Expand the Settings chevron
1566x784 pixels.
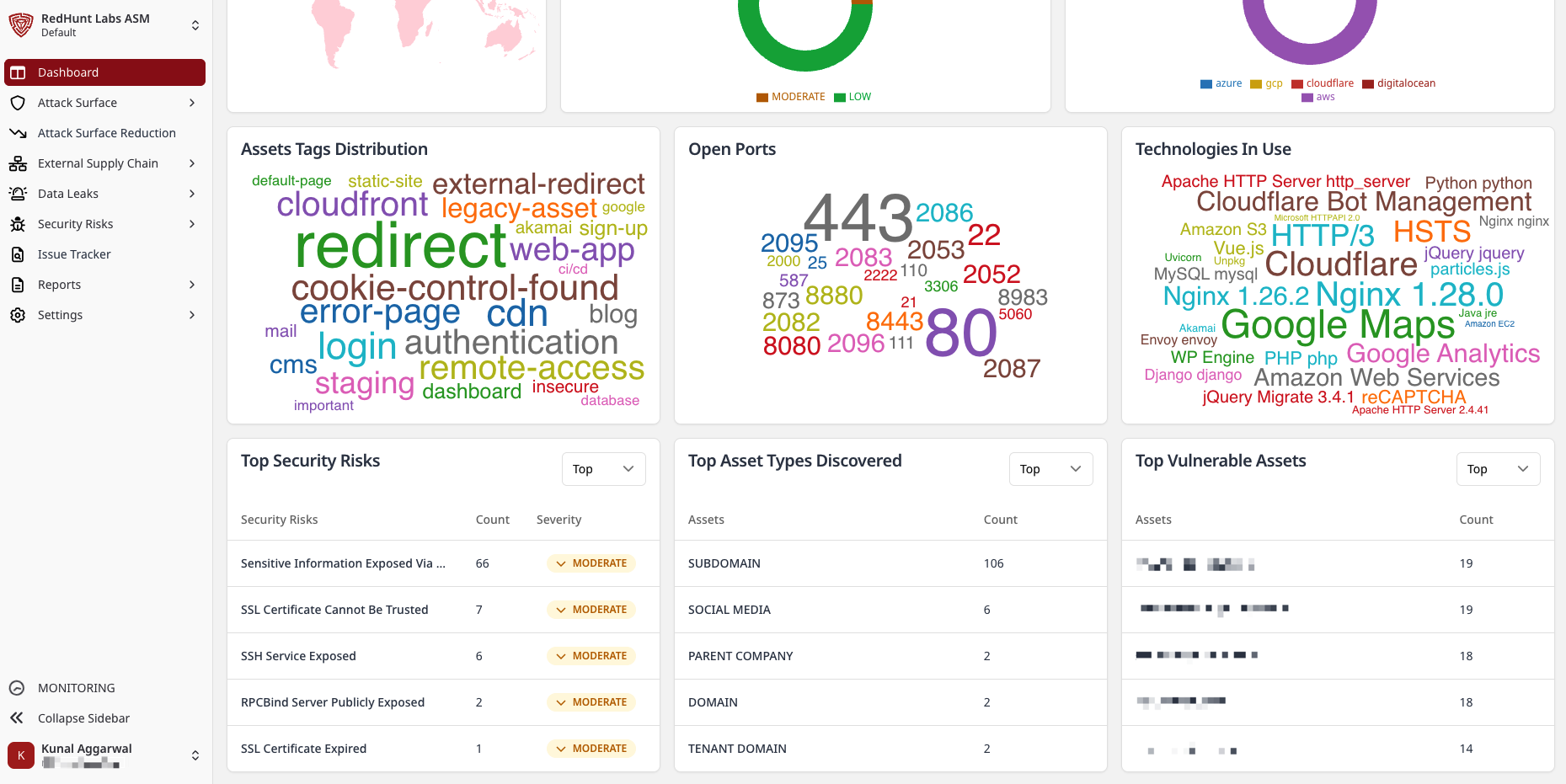192,315
